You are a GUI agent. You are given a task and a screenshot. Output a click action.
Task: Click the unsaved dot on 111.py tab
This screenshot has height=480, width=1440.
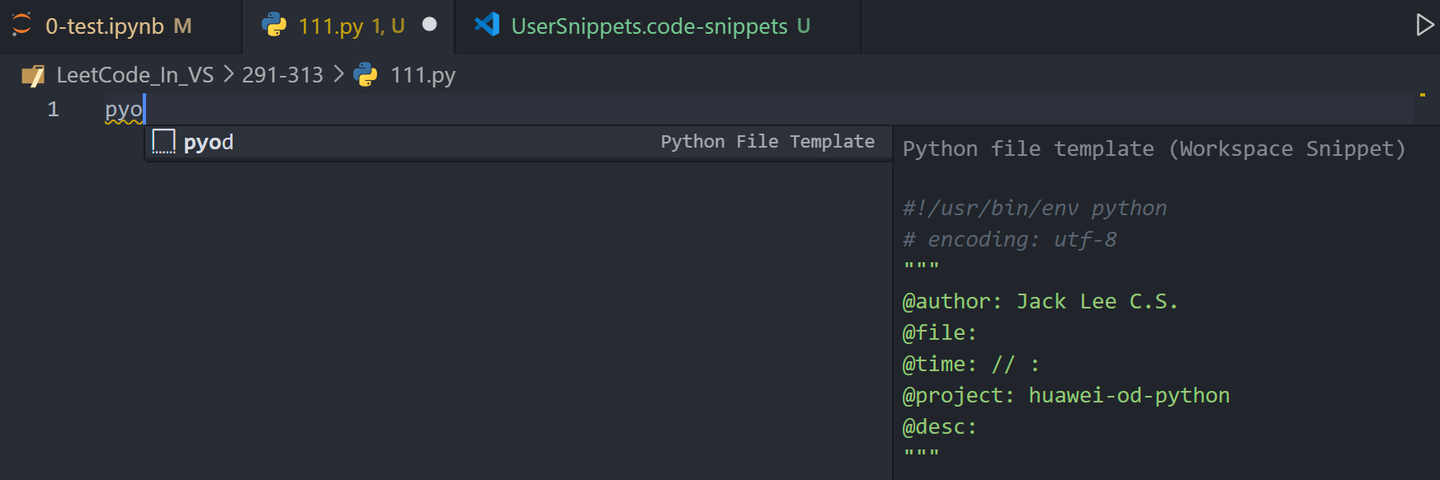click(x=430, y=25)
